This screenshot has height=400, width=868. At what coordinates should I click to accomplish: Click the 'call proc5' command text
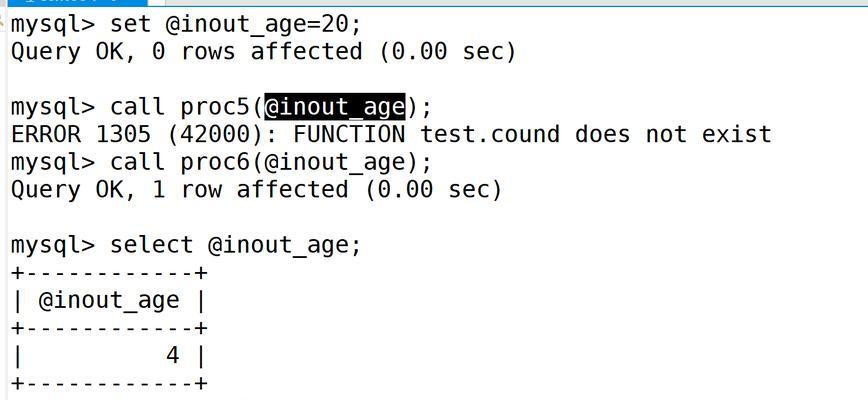181,106
